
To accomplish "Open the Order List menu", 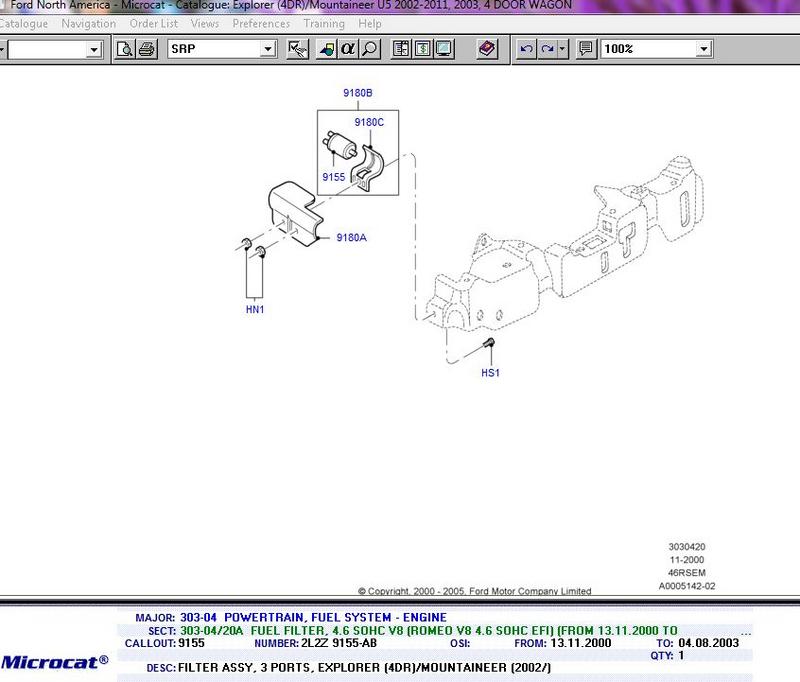I will 154,23.
